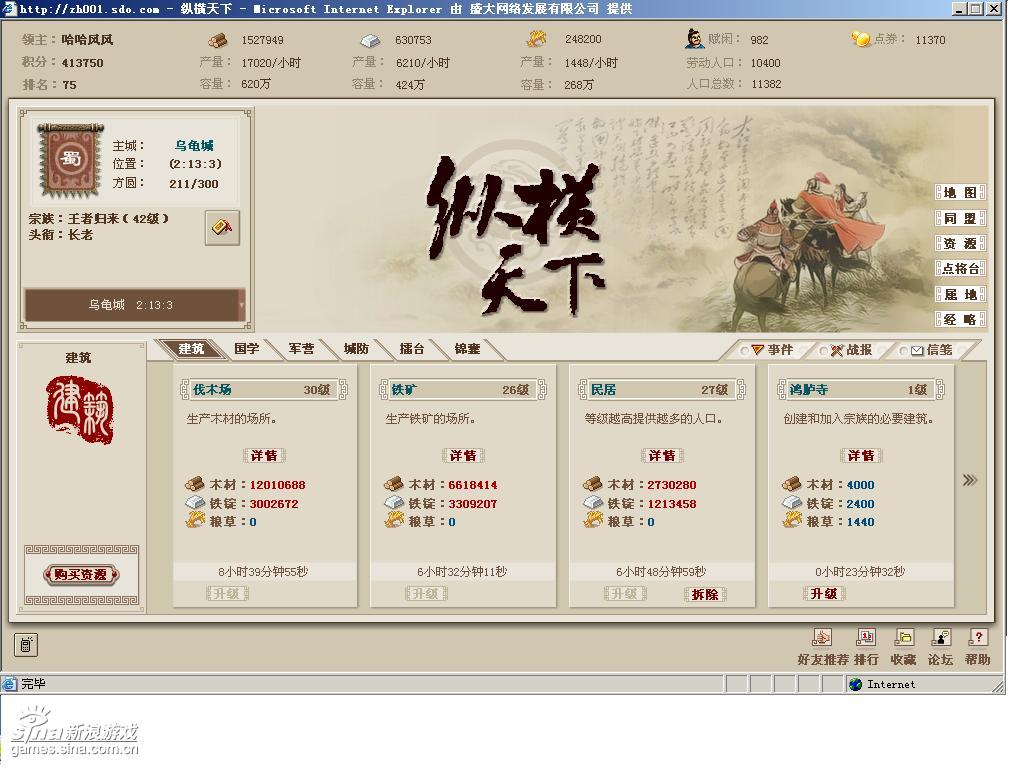1024x768 pixels.
Task: Open the 经略 strategy button
Action: point(960,319)
